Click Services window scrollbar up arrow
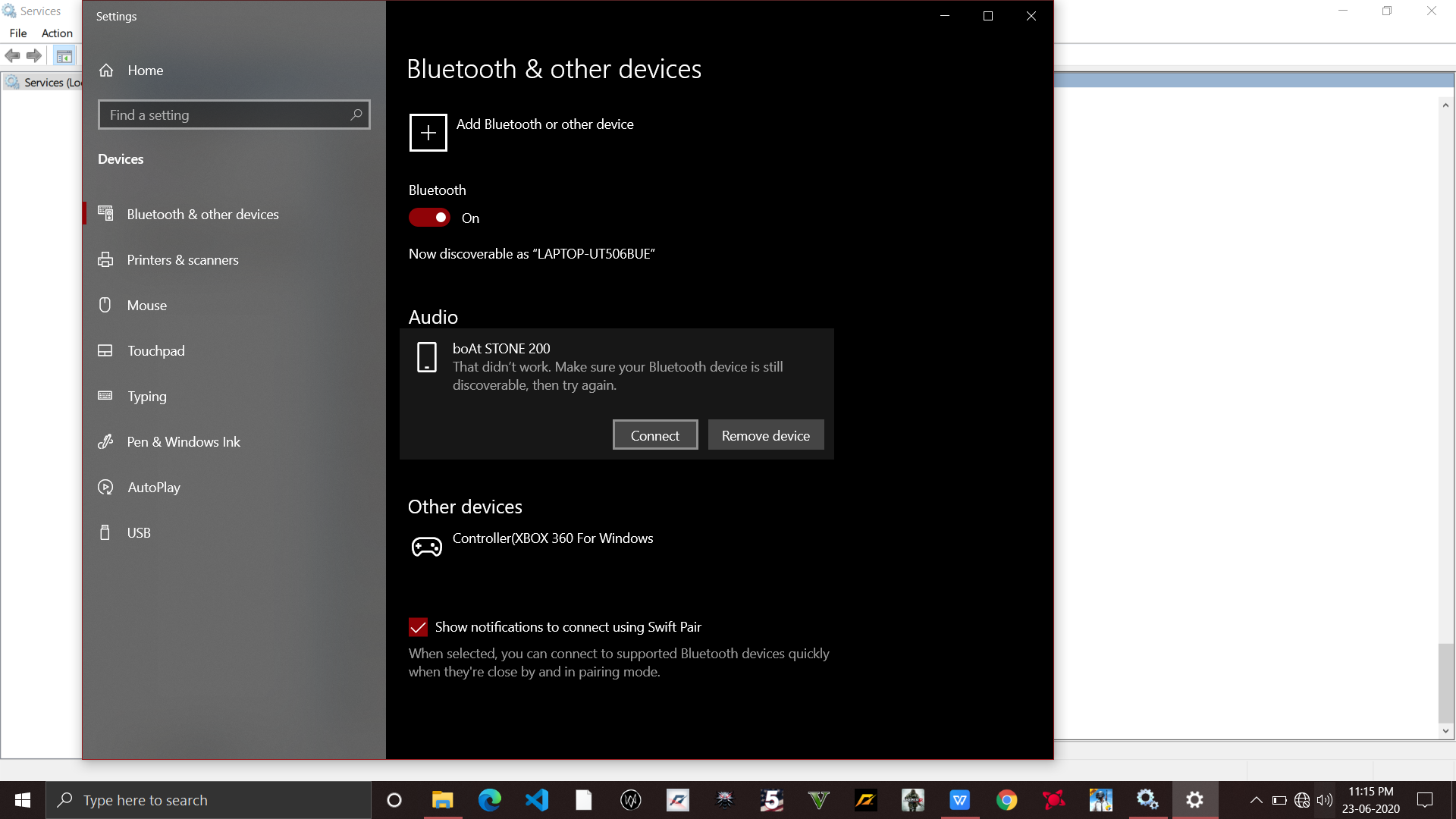Viewport: 1456px width, 819px height. (x=1445, y=105)
